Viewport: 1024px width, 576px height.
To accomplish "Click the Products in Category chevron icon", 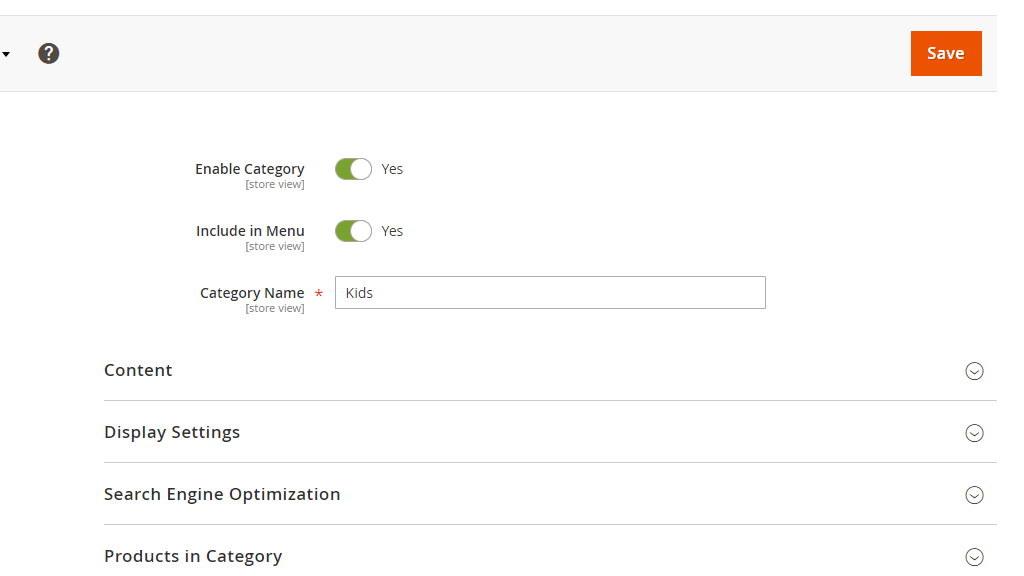I will [974, 556].
